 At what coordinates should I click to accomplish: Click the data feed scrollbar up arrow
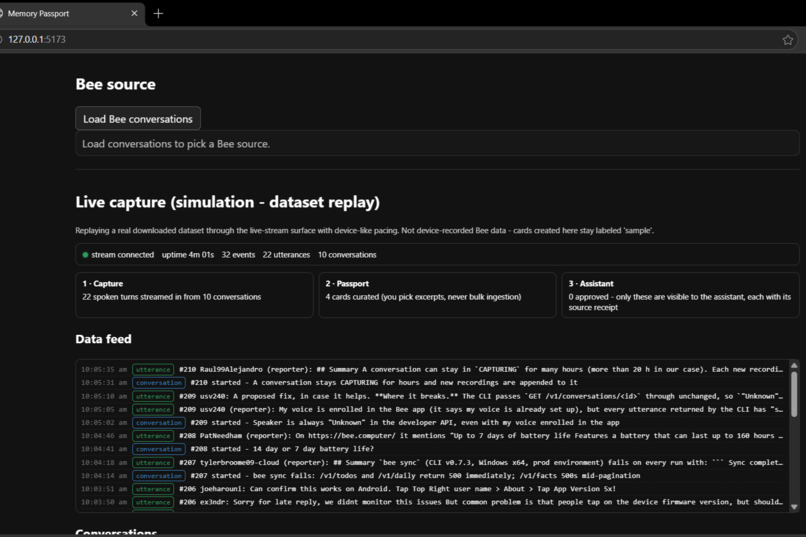[794, 365]
